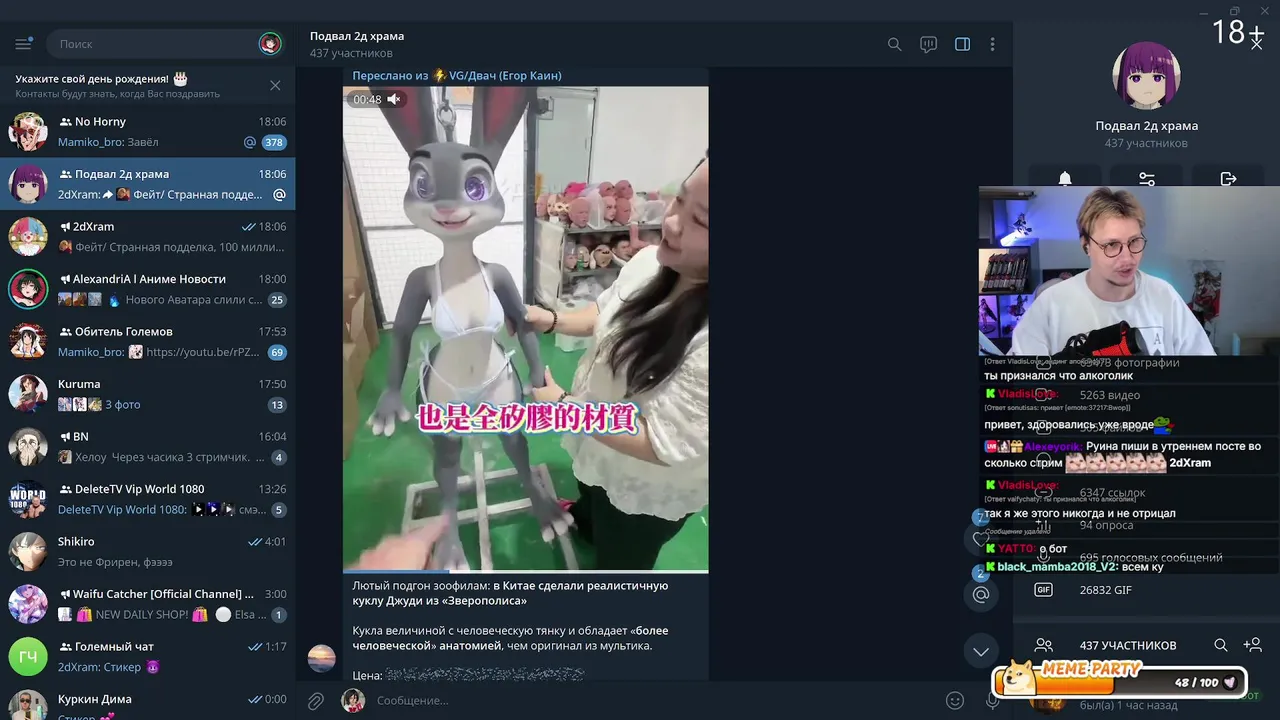Open AlexandriA Аниме Новости channel
The image size is (1280, 720).
[x=147, y=289]
